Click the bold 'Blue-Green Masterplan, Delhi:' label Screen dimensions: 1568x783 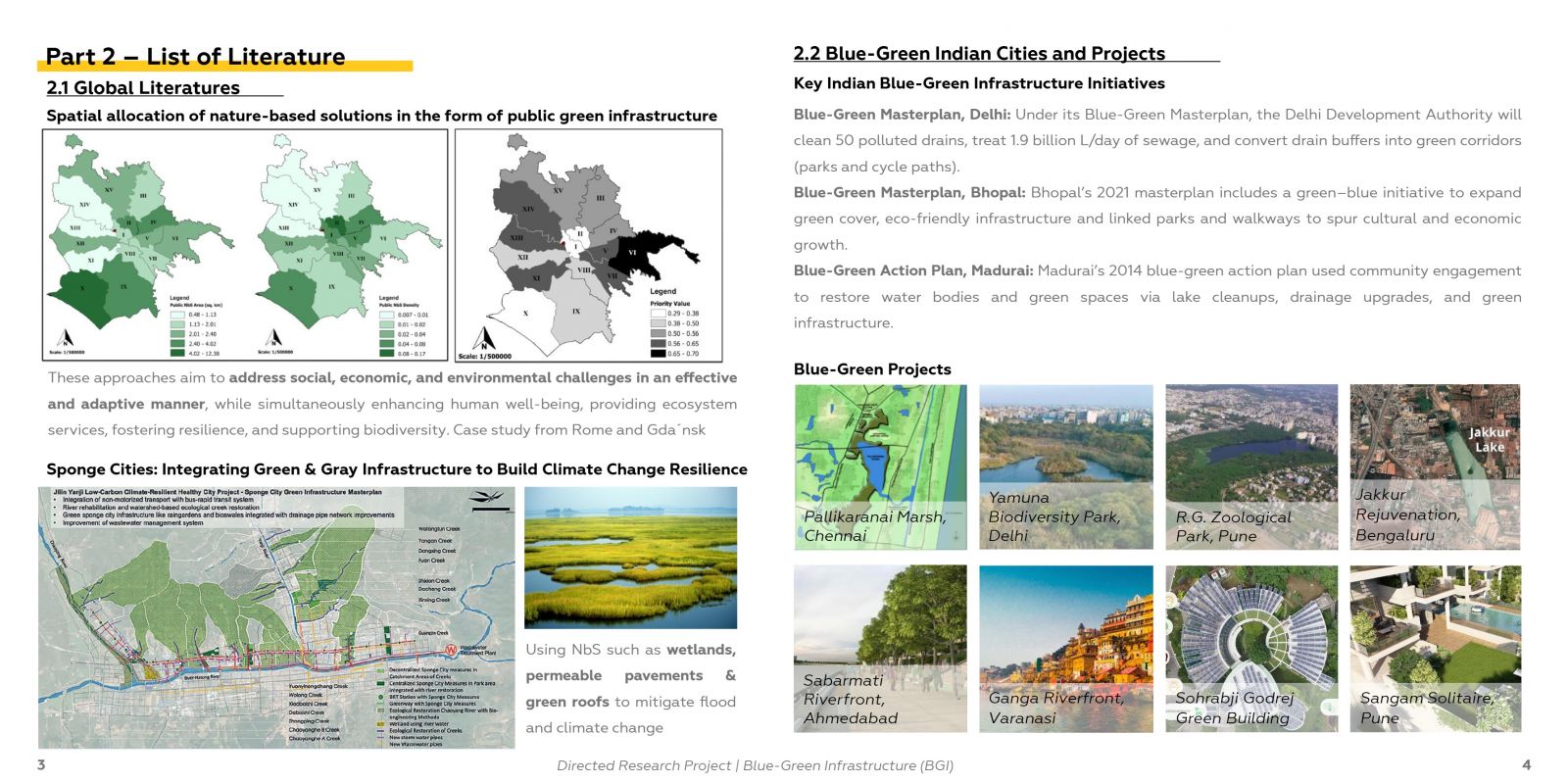pos(902,115)
